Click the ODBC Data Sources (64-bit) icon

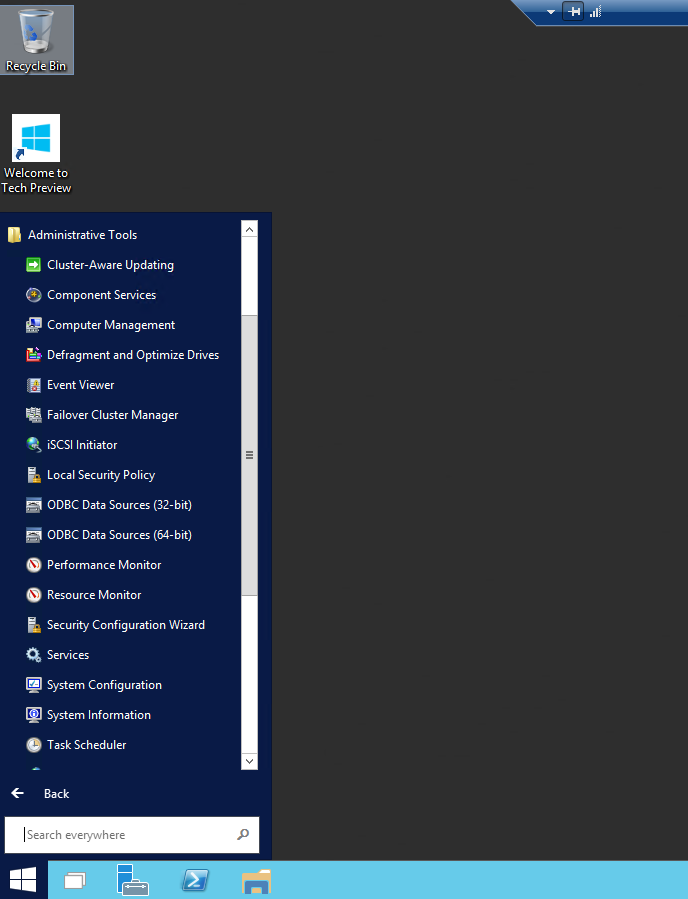(x=34, y=535)
